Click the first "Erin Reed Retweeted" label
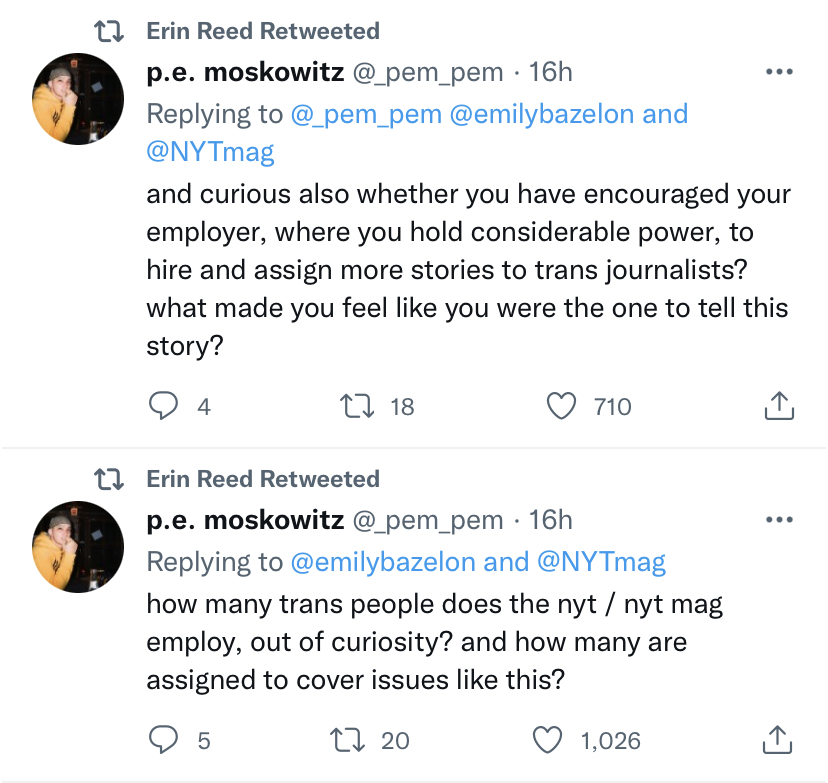The image size is (828, 783). 263,31
